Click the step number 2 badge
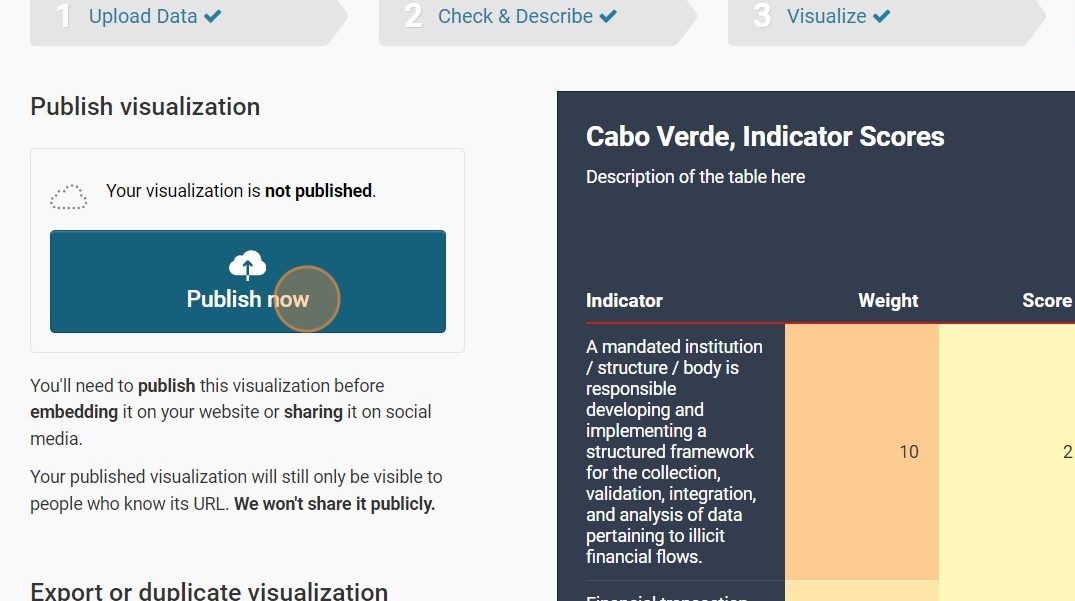Screen dimensions: 1075x601 click(413, 16)
